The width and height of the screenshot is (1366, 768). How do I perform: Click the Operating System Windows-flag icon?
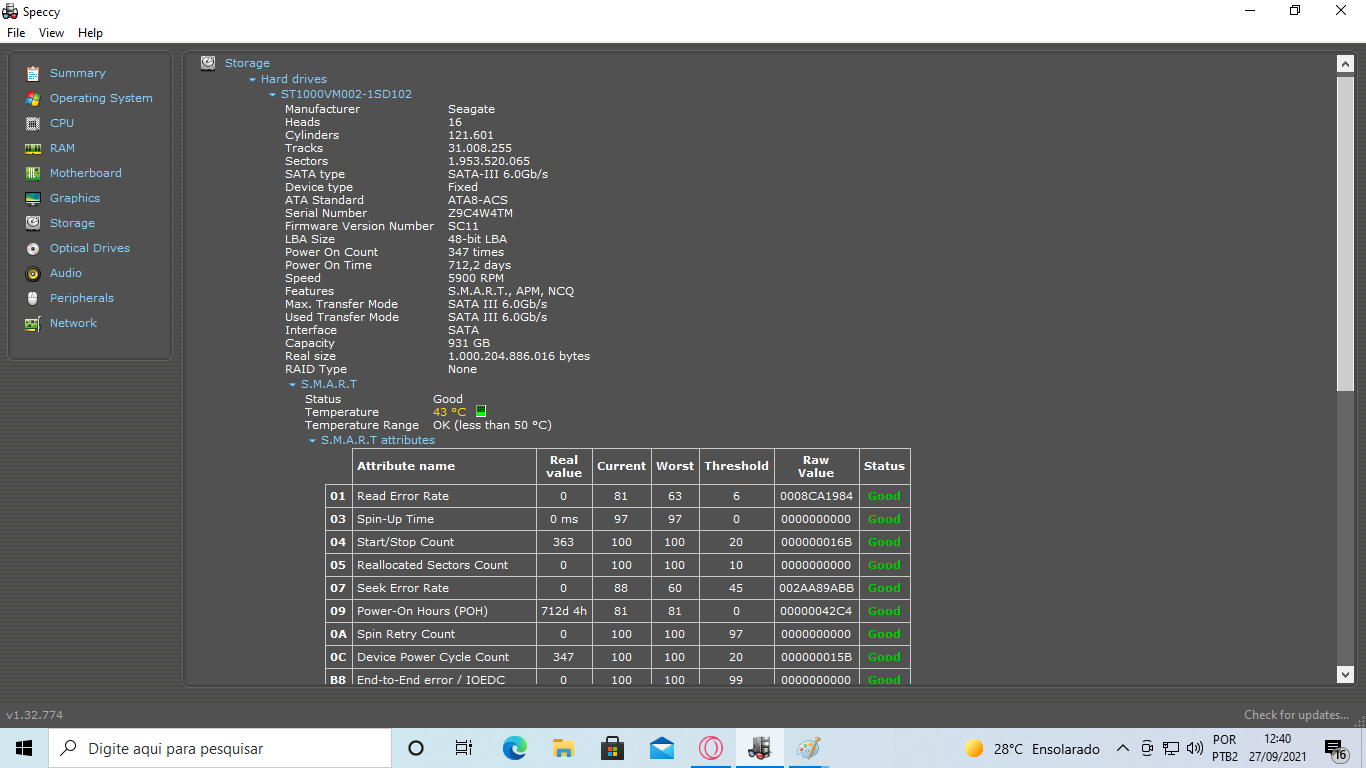coord(33,98)
